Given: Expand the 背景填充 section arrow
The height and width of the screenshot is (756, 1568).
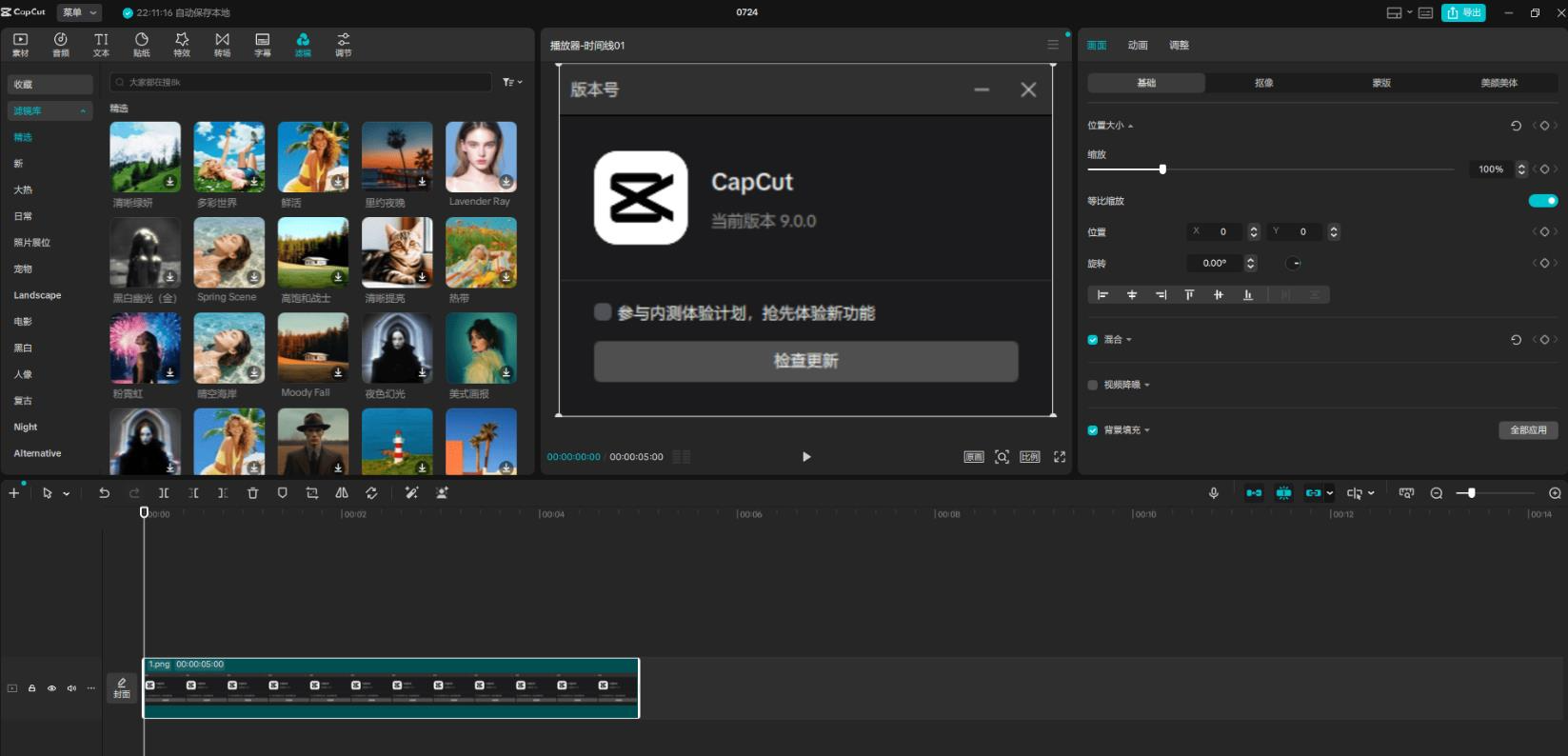Looking at the screenshot, I should pos(1147,430).
